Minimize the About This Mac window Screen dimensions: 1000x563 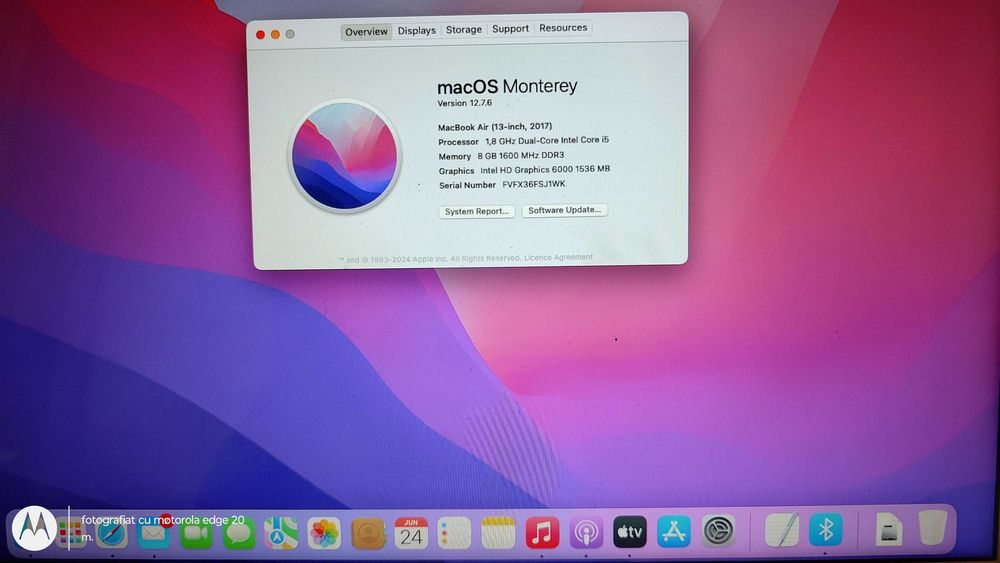point(275,34)
